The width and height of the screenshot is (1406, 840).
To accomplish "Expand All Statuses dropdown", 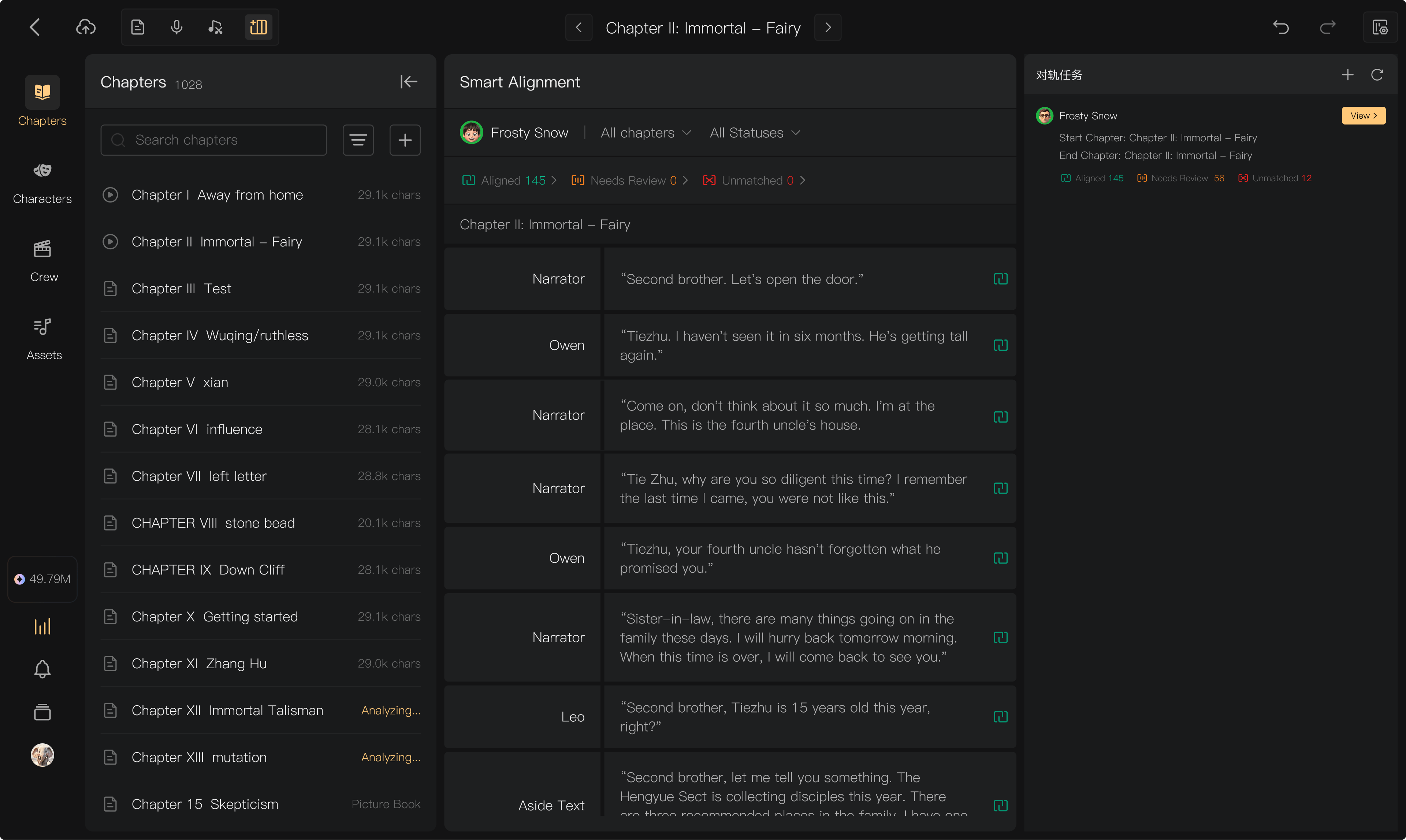I will 755,133.
